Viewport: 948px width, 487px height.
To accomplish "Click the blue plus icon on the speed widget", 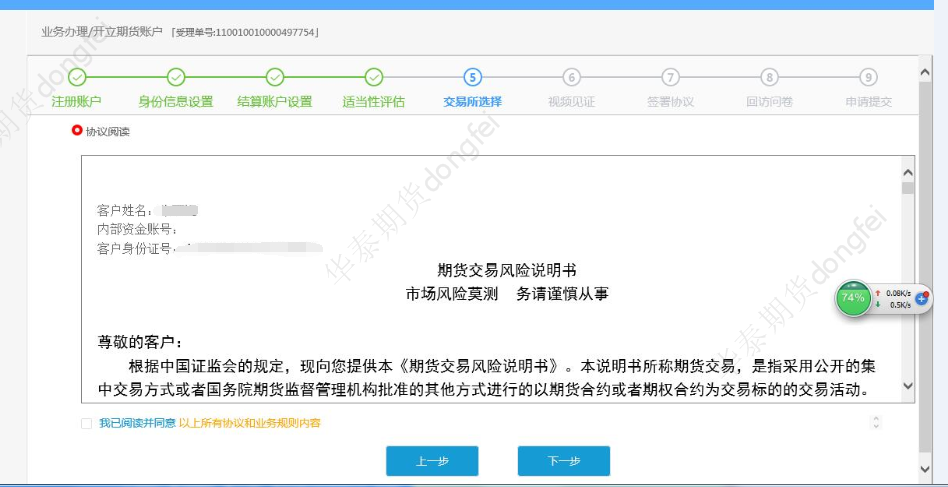I will point(922,298).
